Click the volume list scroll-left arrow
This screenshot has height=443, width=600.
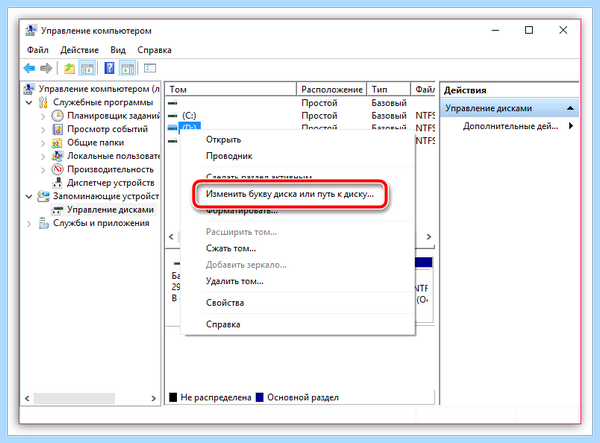[x=171, y=237]
